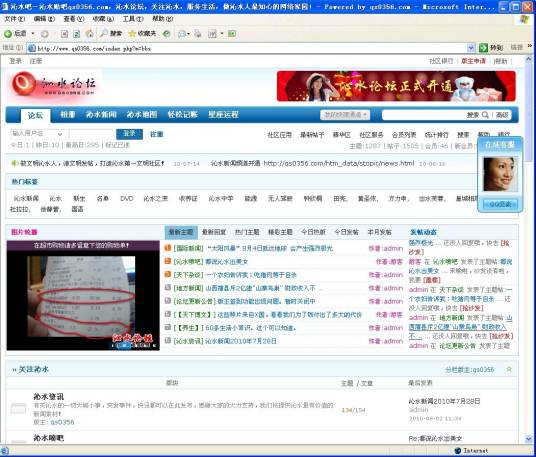536x457 pixels.
Task: Click the gray icon beside 地方新闻 topic
Action: [168, 287]
